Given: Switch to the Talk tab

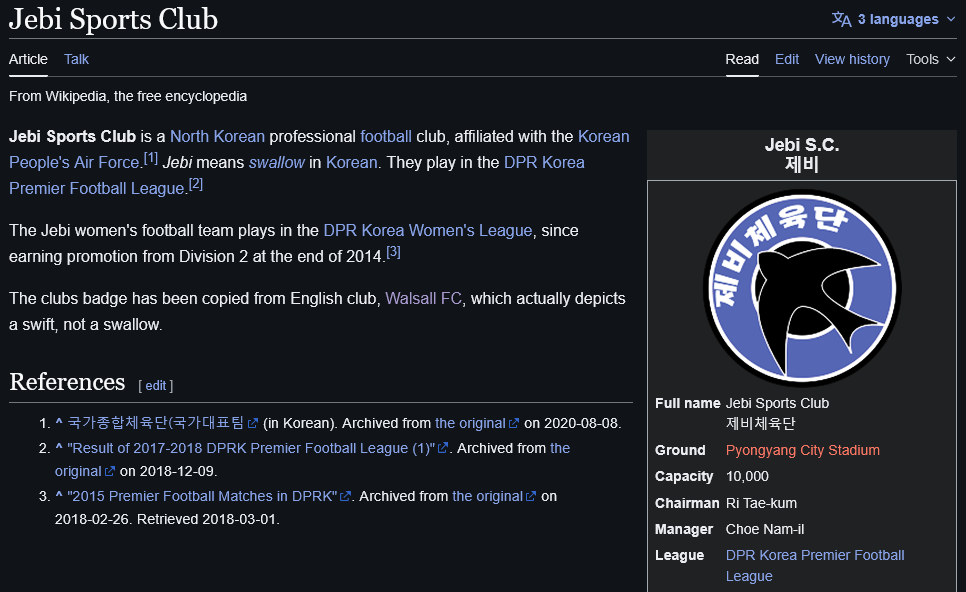Looking at the screenshot, I should 76,59.
